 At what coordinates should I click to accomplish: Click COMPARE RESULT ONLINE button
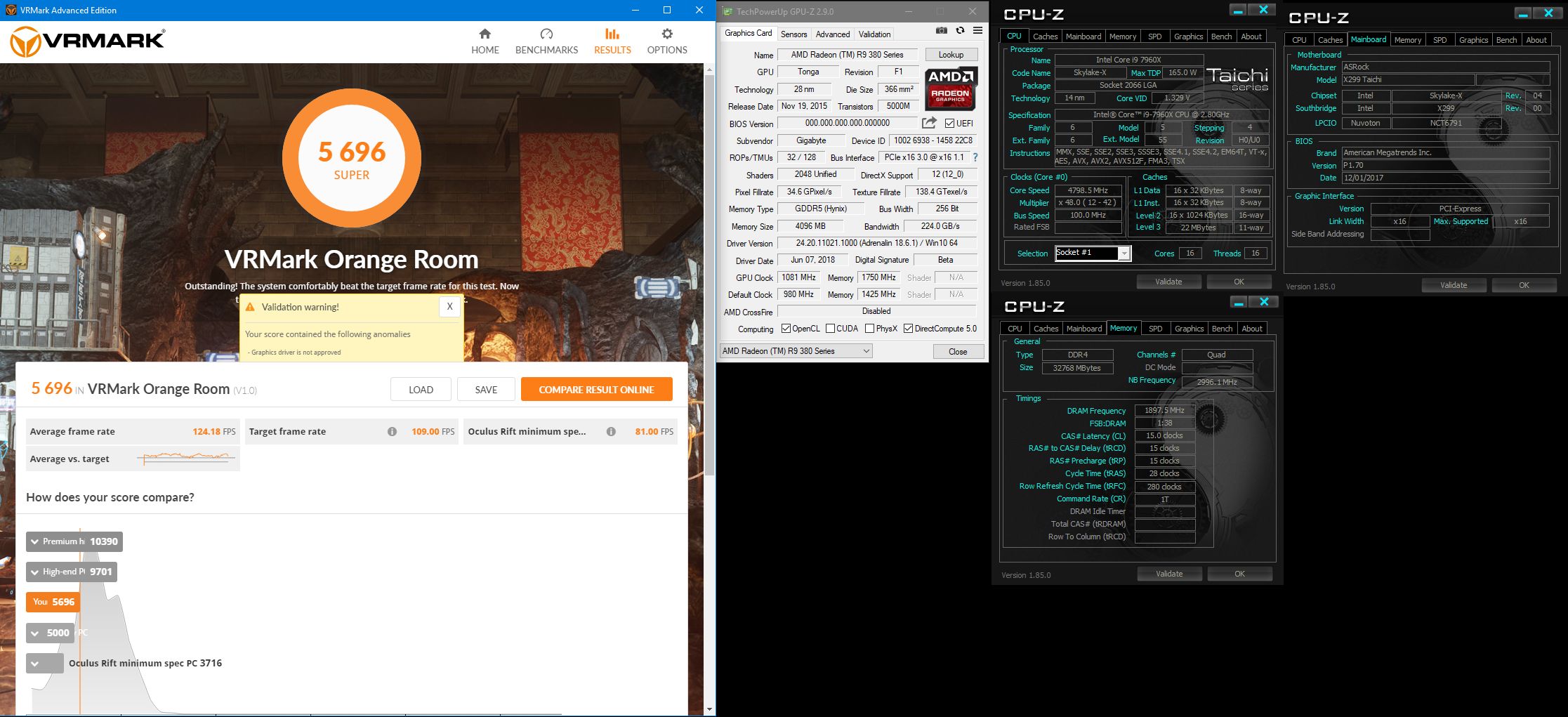coord(596,389)
